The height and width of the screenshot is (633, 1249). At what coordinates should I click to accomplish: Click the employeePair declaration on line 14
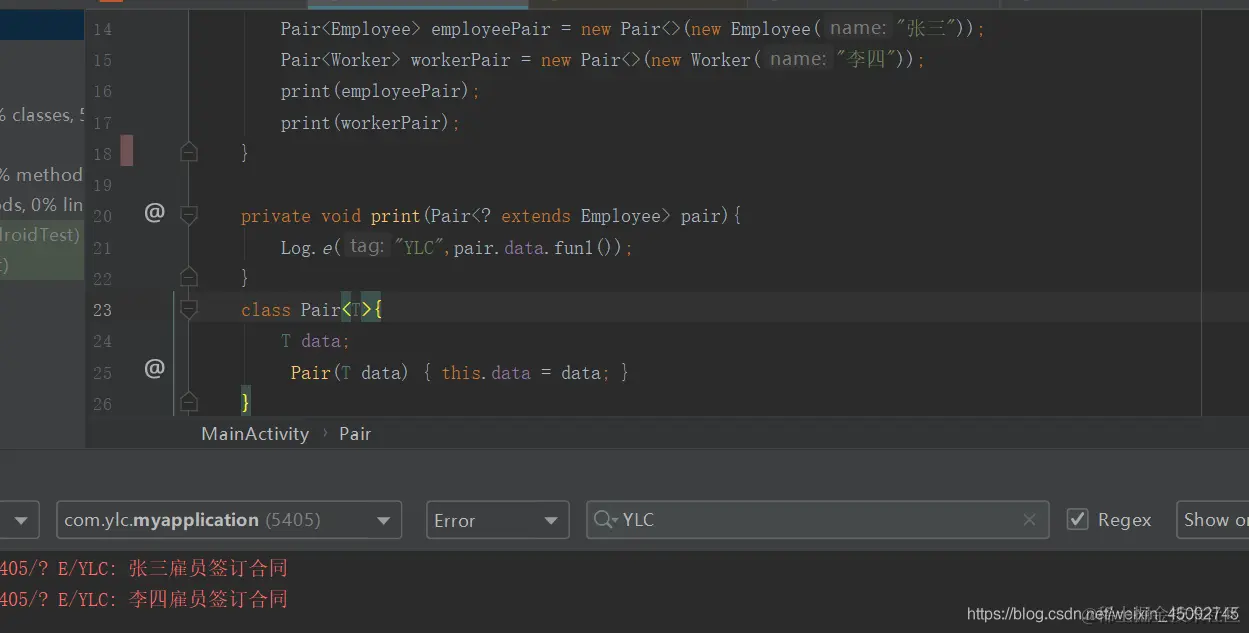pos(633,29)
